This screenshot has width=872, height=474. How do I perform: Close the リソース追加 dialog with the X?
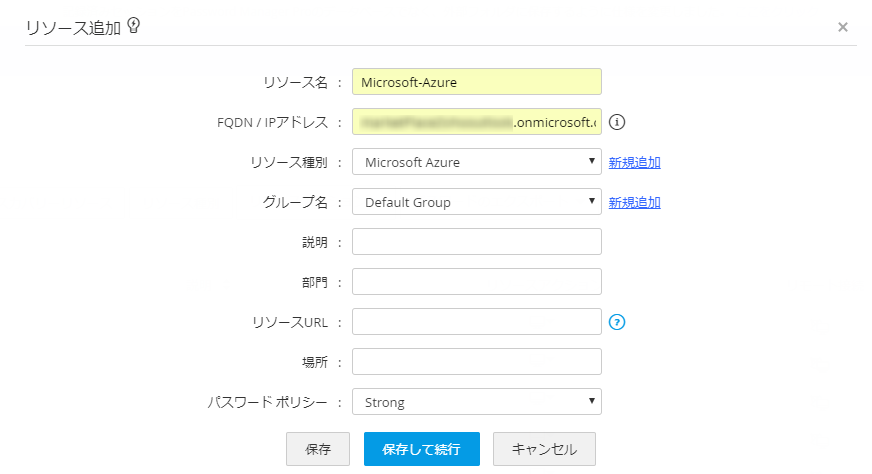[x=843, y=27]
